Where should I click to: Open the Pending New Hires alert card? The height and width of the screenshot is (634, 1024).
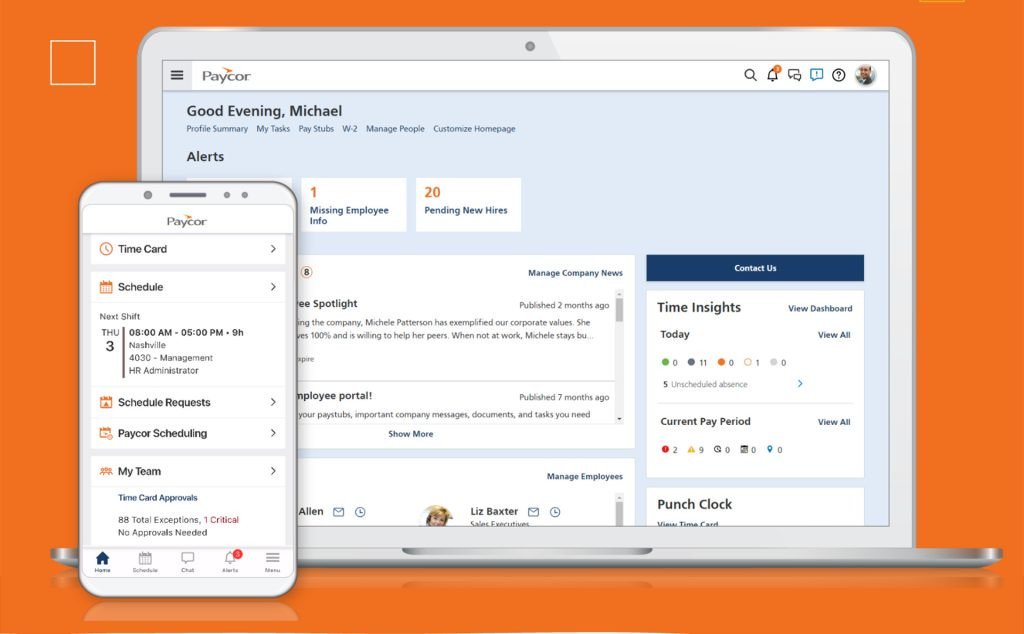pyautogui.click(x=468, y=204)
